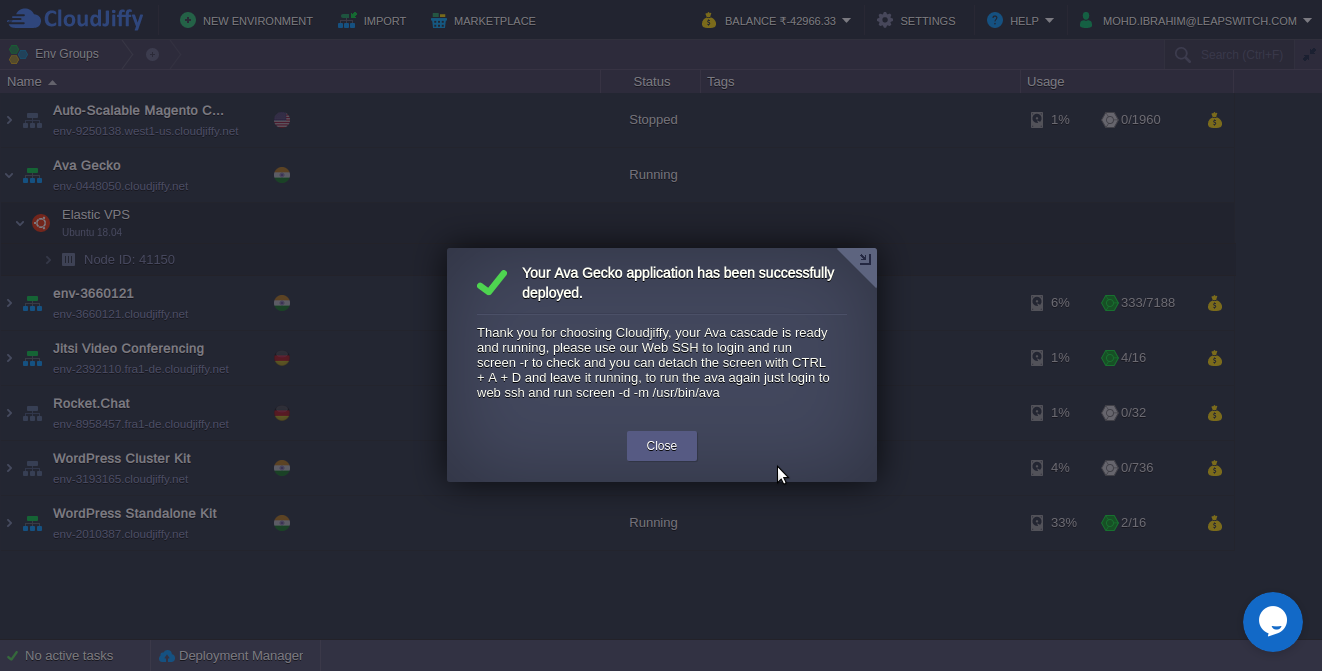This screenshot has width=1322, height=671.
Task: Open the Deployment Manager panel
Action: (x=232, y=656)
